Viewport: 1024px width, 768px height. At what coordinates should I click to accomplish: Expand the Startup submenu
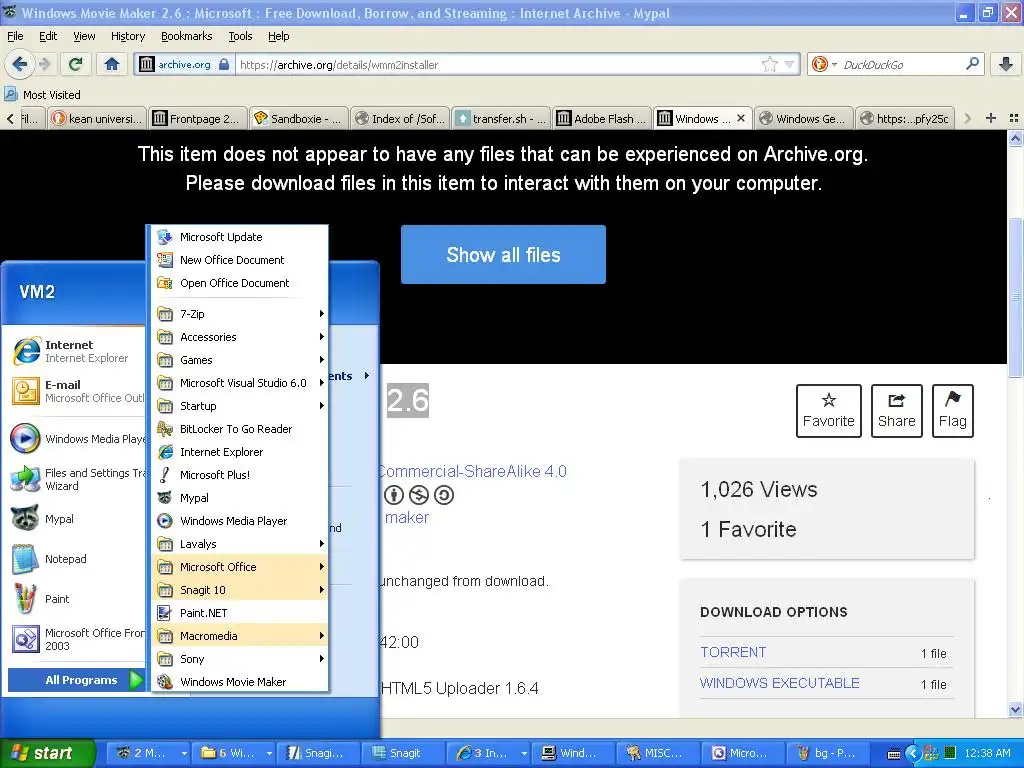[240, 406]
